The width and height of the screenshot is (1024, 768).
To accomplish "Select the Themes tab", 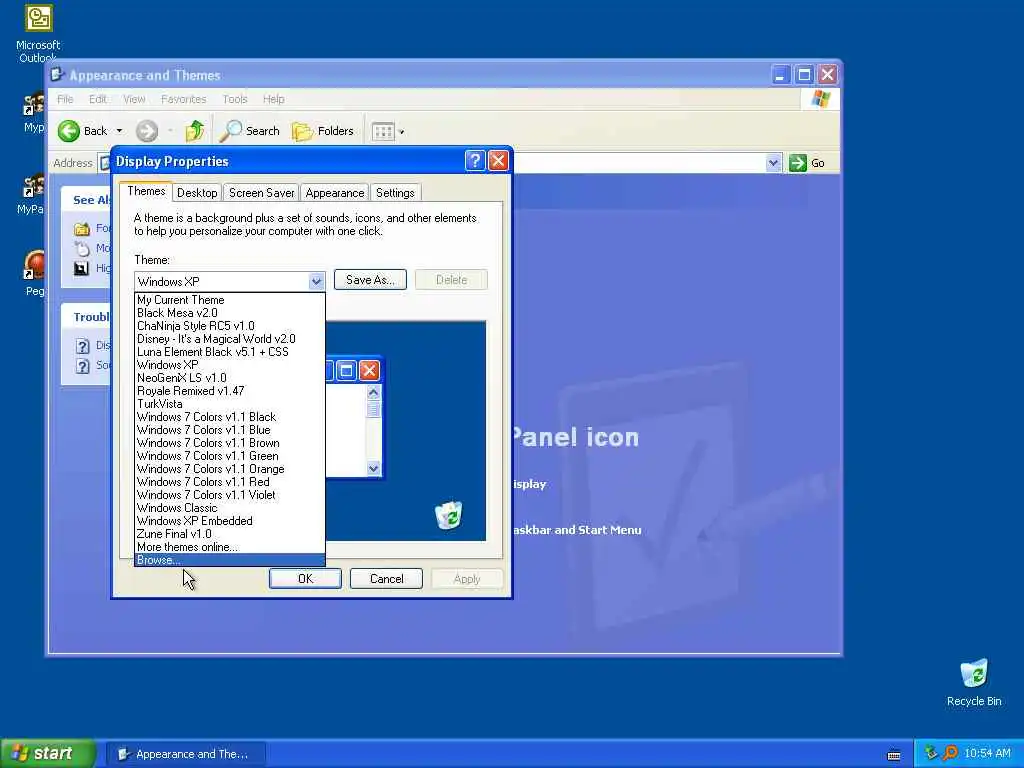I will point(146,191).
